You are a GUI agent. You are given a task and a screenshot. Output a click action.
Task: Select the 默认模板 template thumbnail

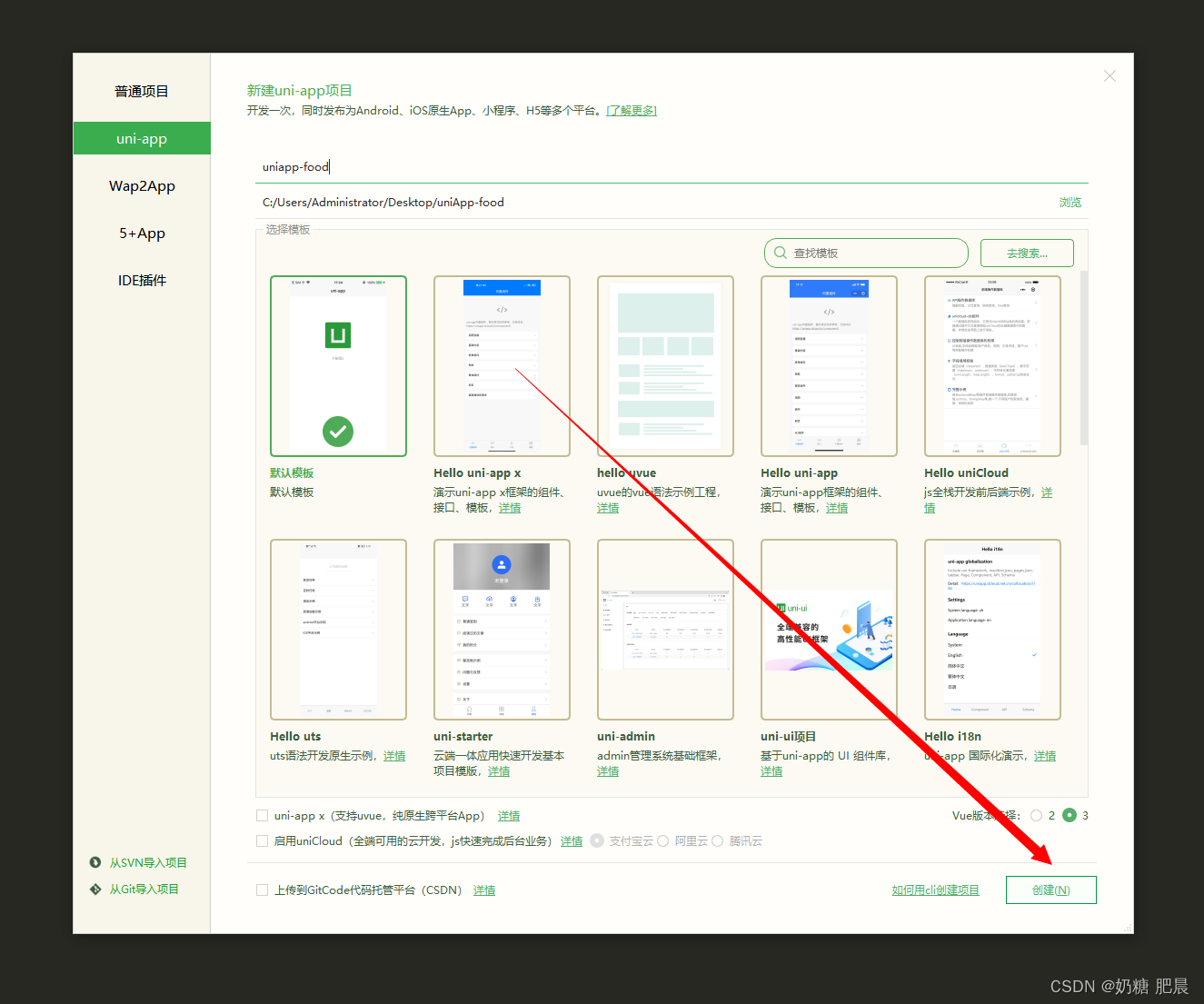pos(338,366)
